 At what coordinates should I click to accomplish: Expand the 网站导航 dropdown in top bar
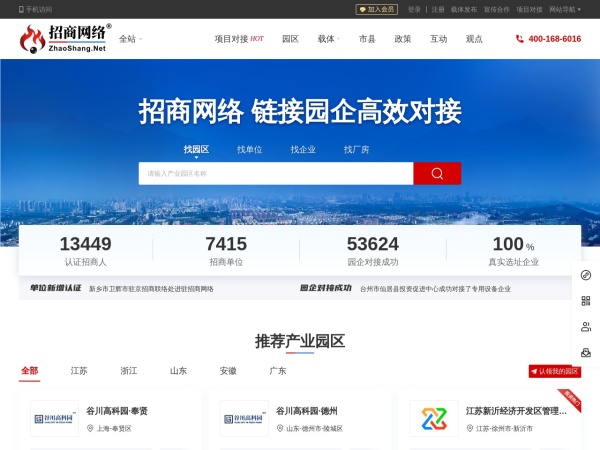[x=565, y=9]
